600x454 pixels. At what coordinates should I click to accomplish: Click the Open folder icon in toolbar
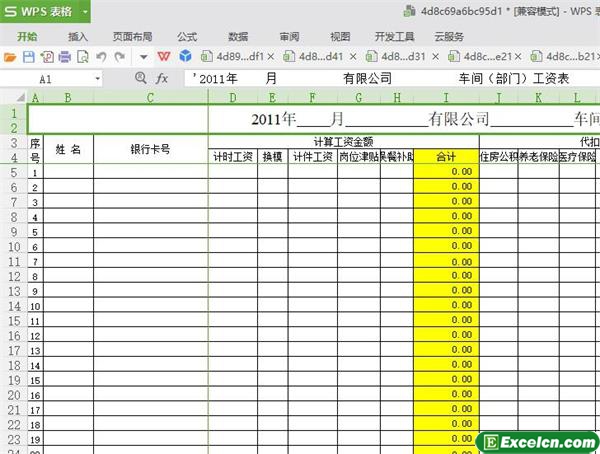[x=10, y=57]
